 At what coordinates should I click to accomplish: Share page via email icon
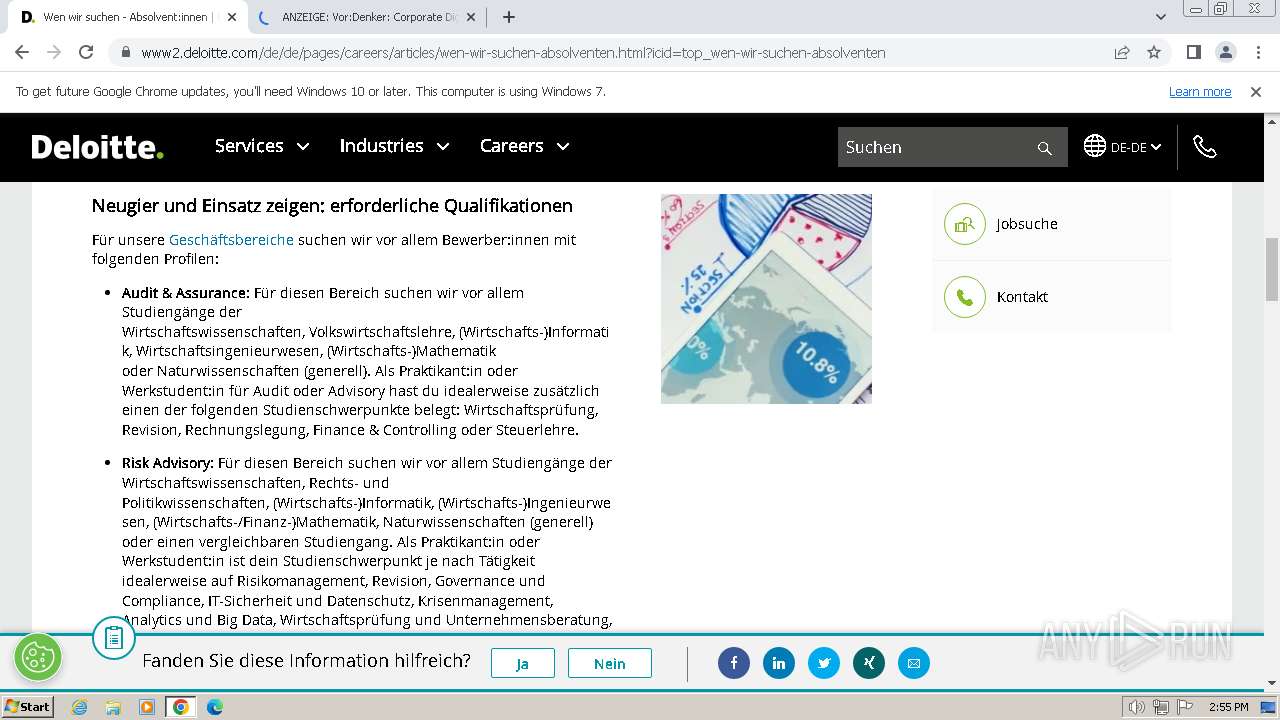click(x=914, y=663)
